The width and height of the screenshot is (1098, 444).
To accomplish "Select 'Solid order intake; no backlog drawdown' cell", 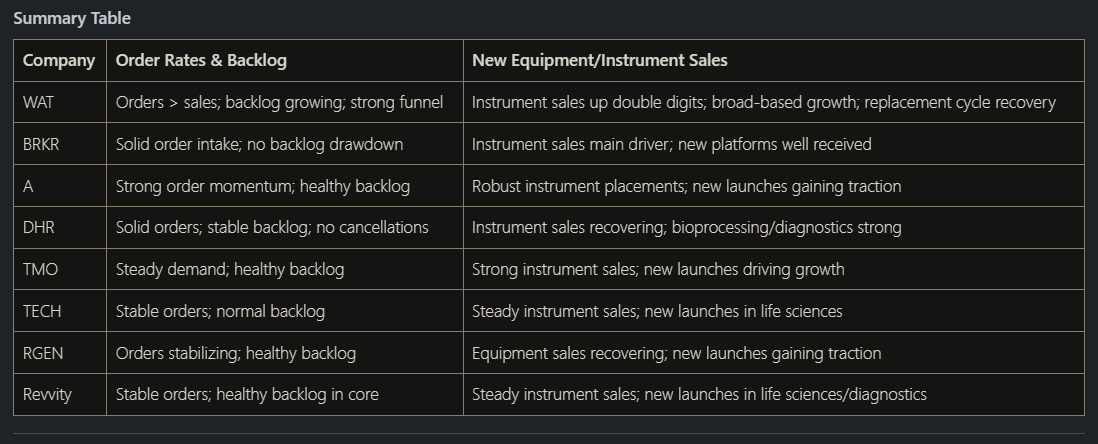I will 284,144.
